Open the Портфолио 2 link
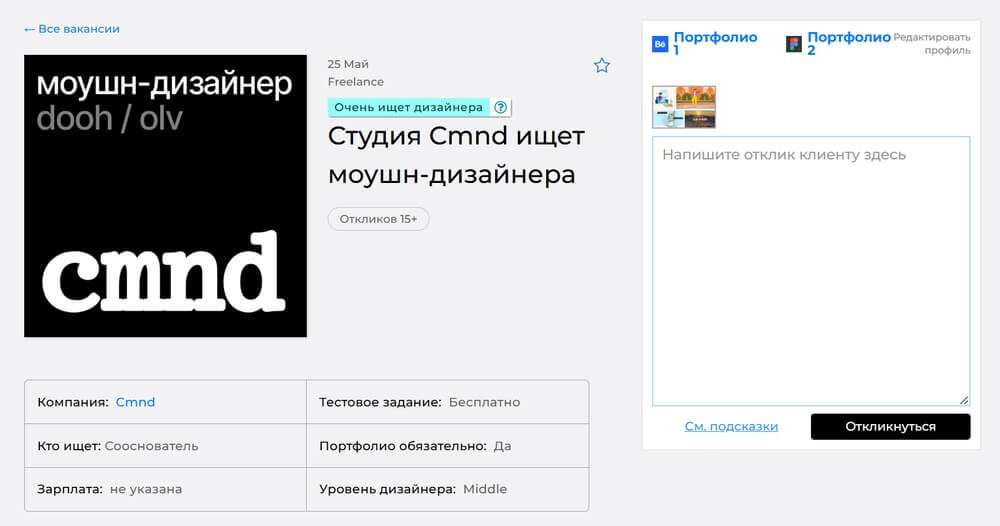Image resolution: width=1000 pixels, height=526 pixels. point(848,43)
